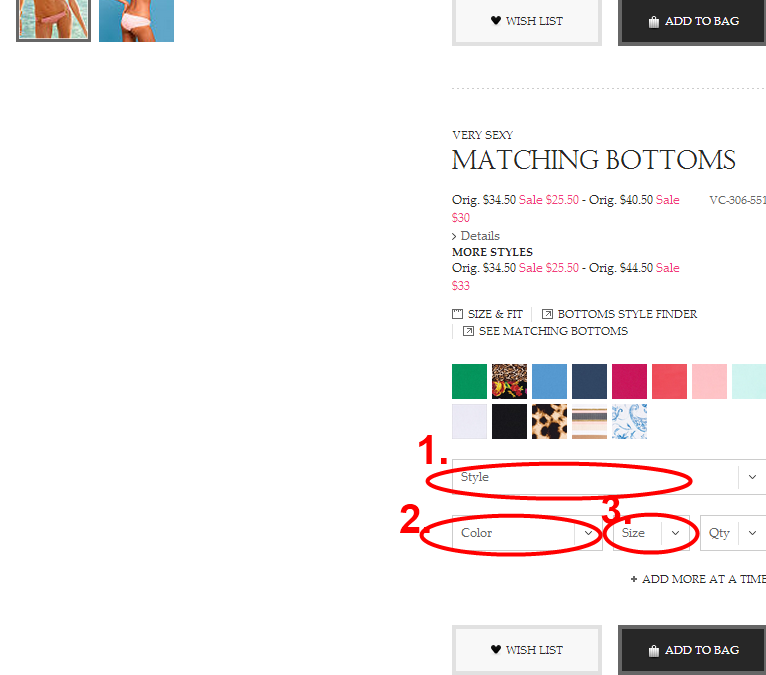
Task: Open the Qty dropdown
Action: pos(733,533)
